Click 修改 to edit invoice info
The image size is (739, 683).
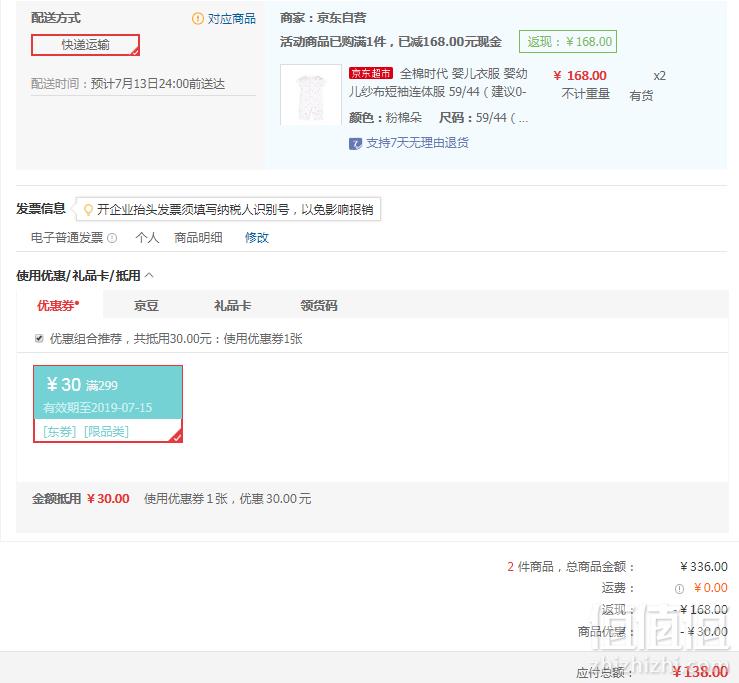click(x=256, y=238)
